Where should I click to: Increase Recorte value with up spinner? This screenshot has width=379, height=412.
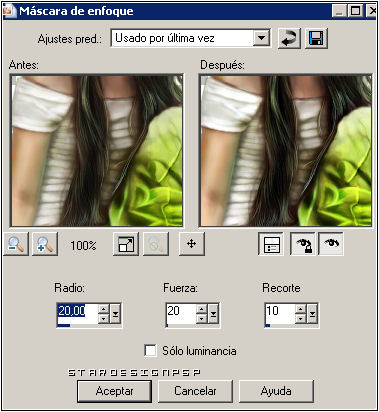point(300,309)
